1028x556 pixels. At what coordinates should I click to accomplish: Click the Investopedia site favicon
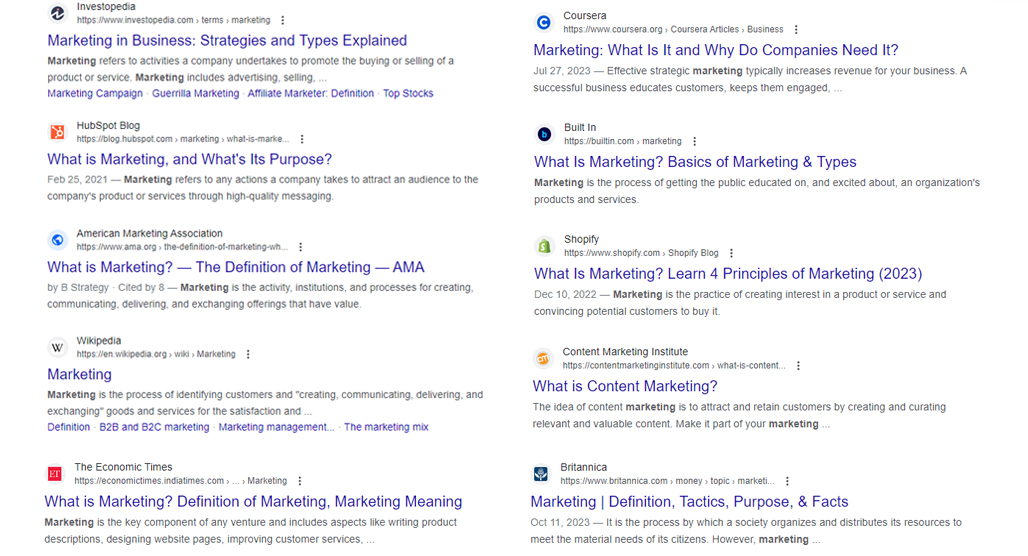[58, 13]
